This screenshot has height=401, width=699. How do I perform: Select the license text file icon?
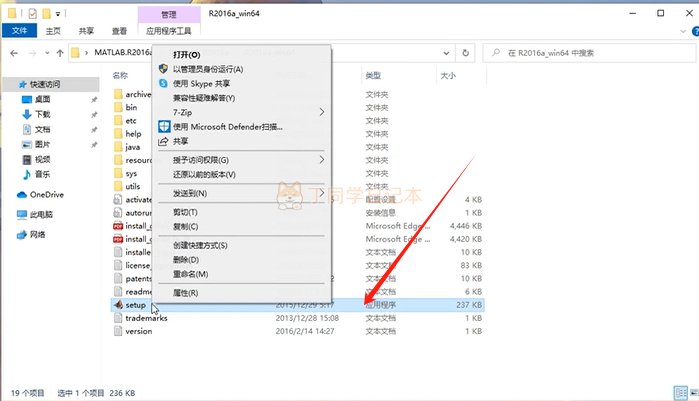pos(118,266)
